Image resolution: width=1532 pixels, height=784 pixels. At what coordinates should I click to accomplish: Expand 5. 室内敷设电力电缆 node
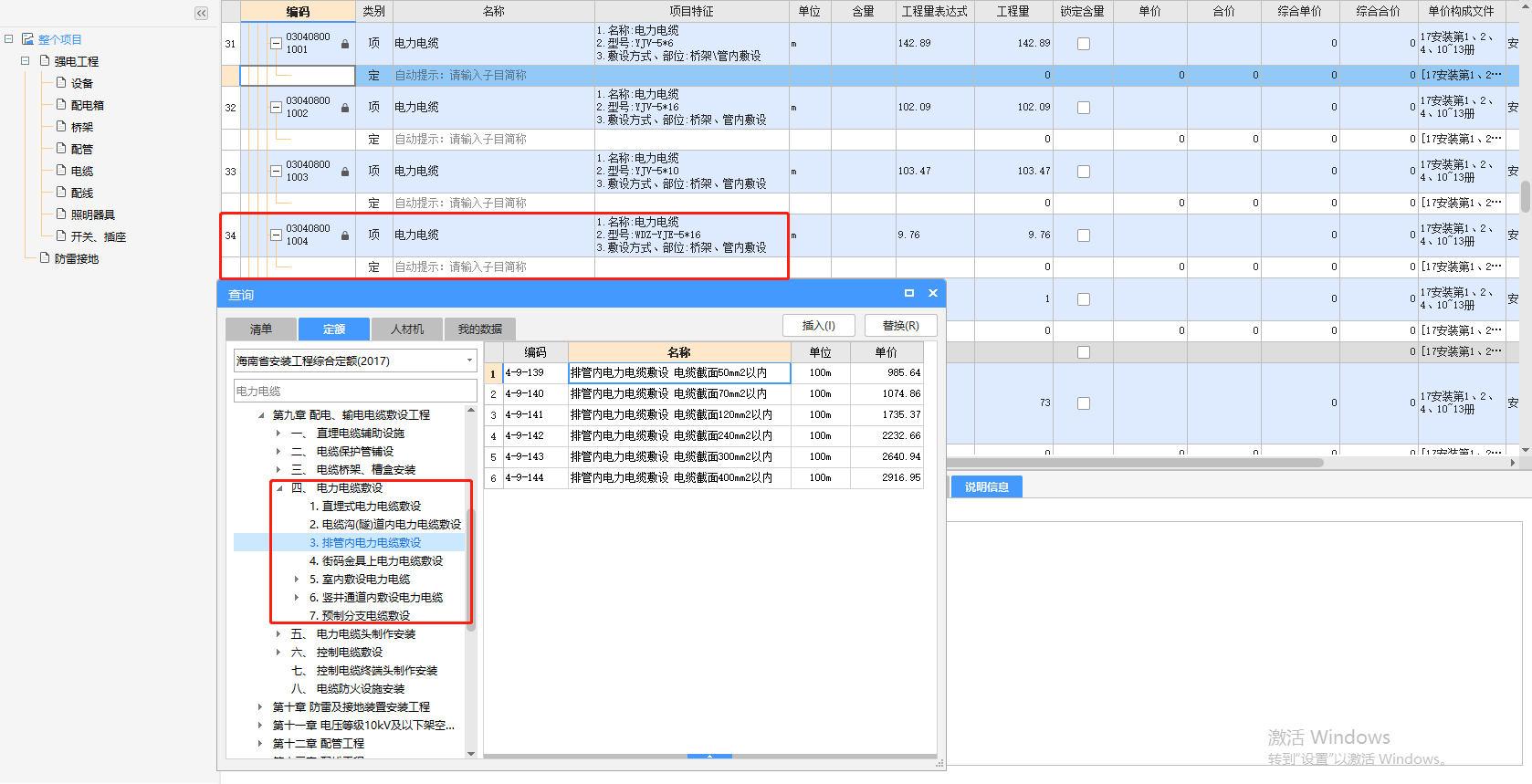(x=297, y=580)
